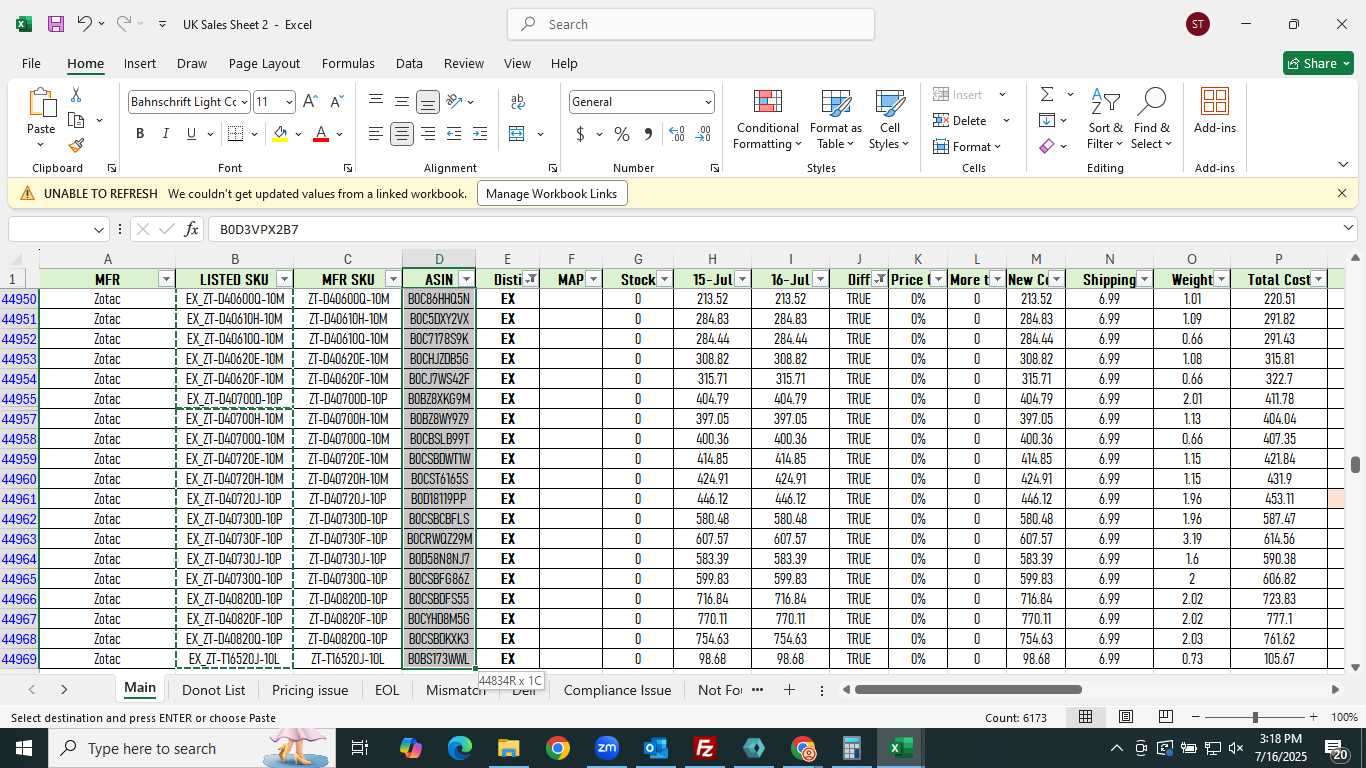Click AutoSum sigma icon
Image resolution: width=1366 pixels, height=768 pixels.
pyautogui.click(x=1047, y=95)
